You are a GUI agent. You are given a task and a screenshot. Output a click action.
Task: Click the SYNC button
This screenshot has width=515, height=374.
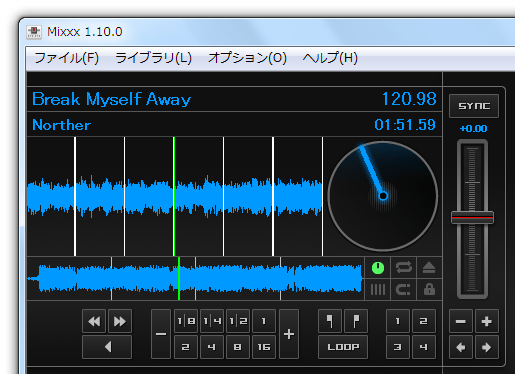click(474, 106)
